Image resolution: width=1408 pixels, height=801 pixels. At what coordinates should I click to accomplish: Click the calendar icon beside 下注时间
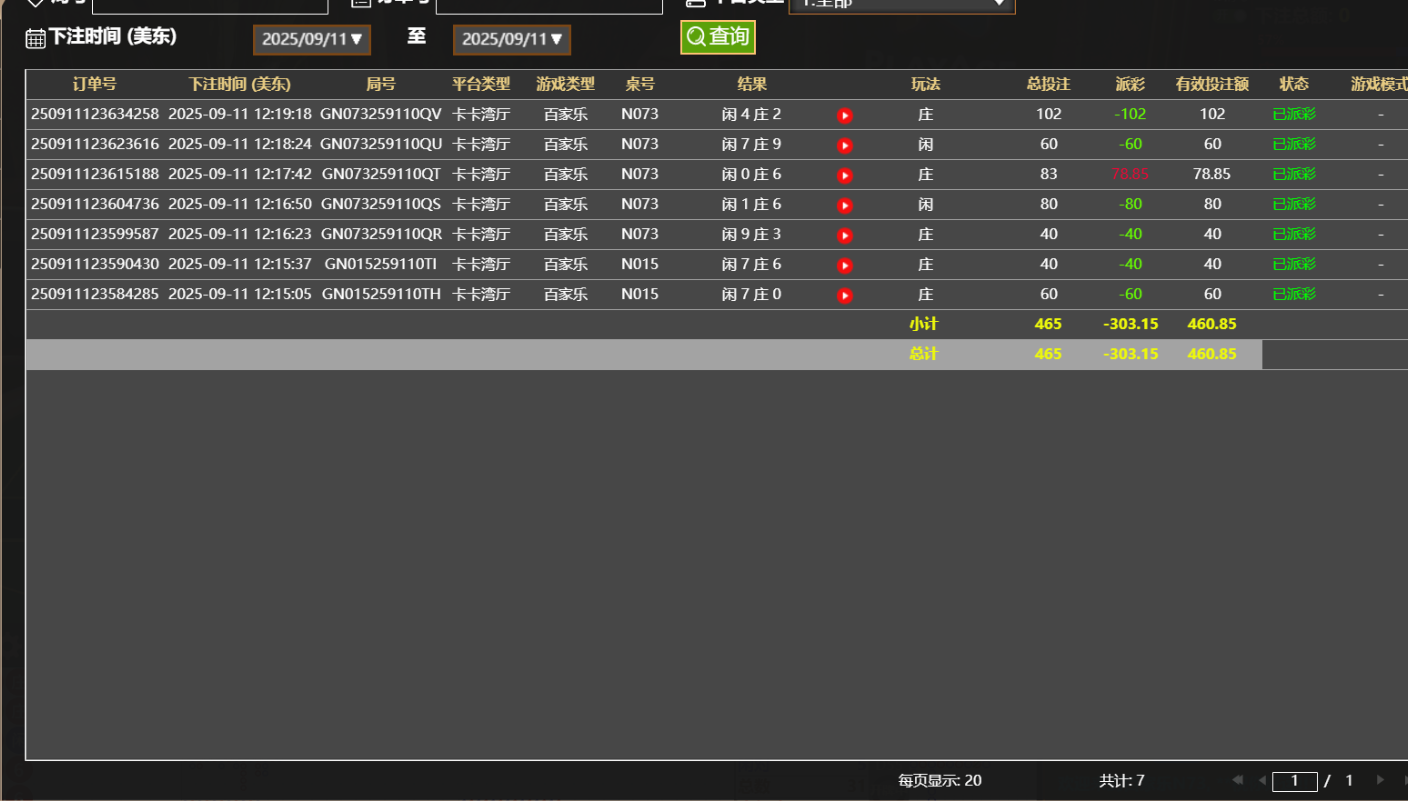pyautogui.click(x=35, y=39)
